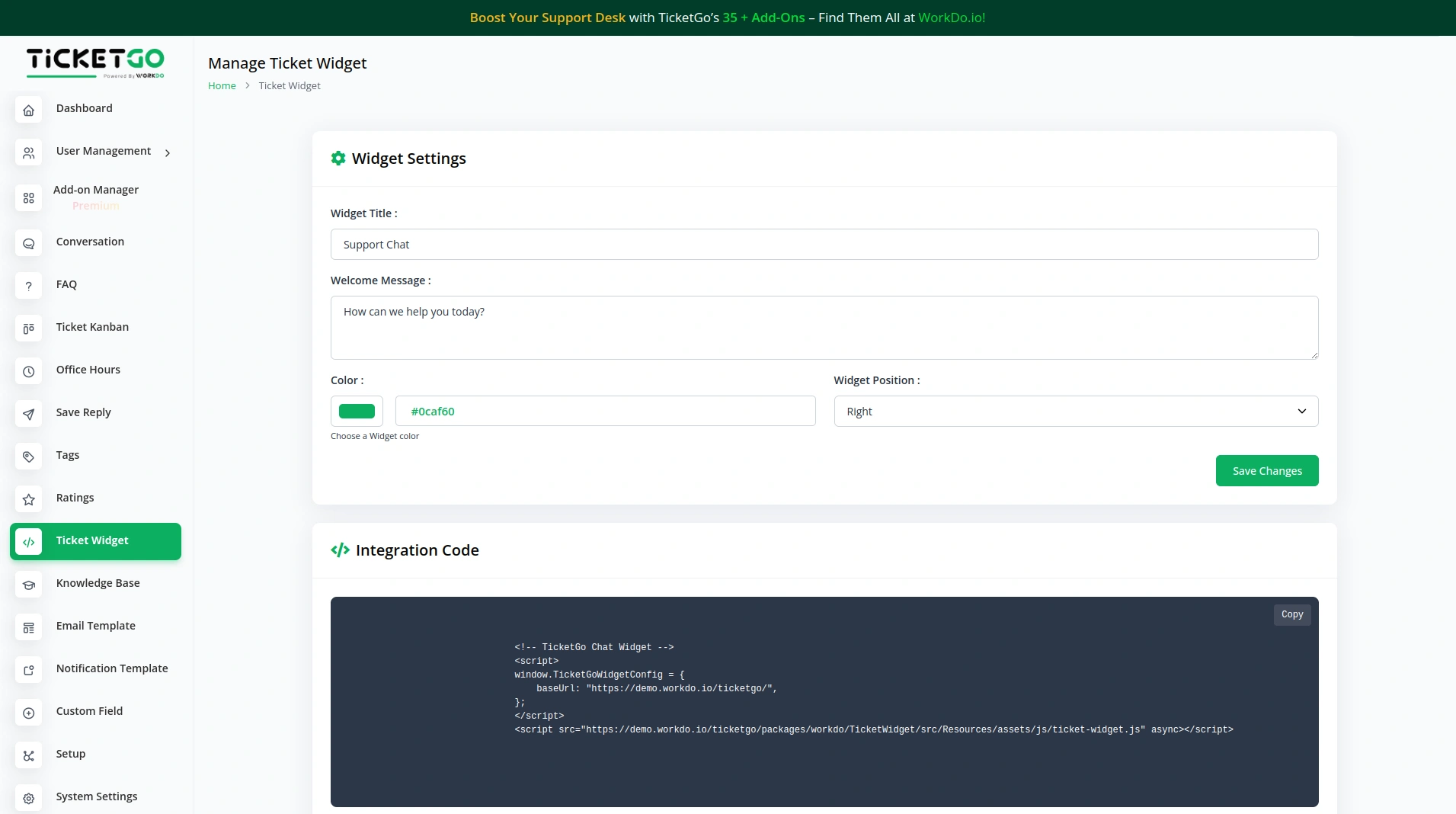Open the Tags label icon
Image resolution: width=1456 pixels, height=814 pixels.
[28, 457]
